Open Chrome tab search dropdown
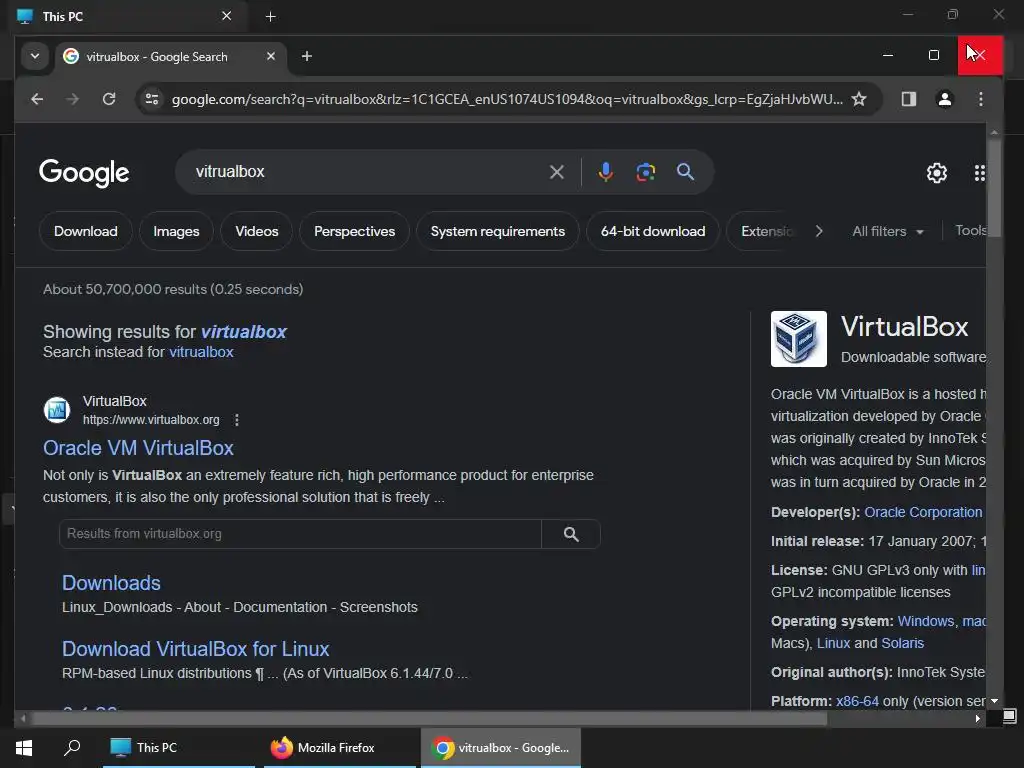This screenshot has height=768, width=1024. (x=35, y=56)
